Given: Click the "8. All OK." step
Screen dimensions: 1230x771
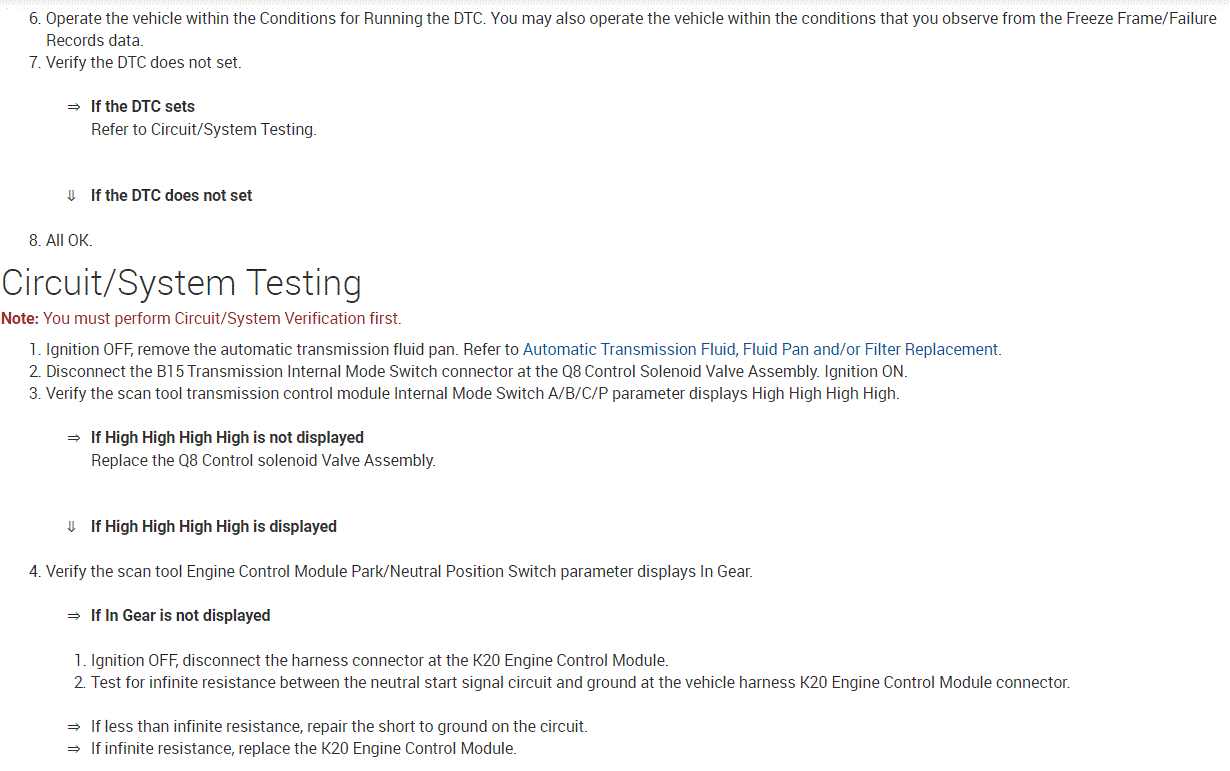Looking at the screenshot, I should 61,240.
